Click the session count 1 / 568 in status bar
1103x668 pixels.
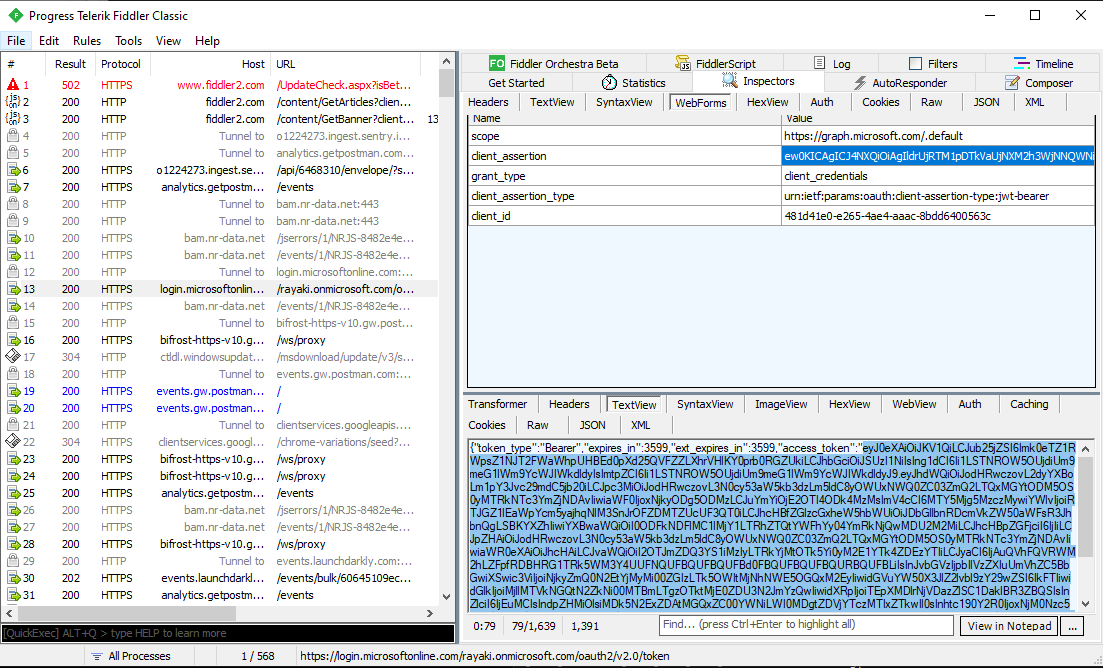(257, 656)
